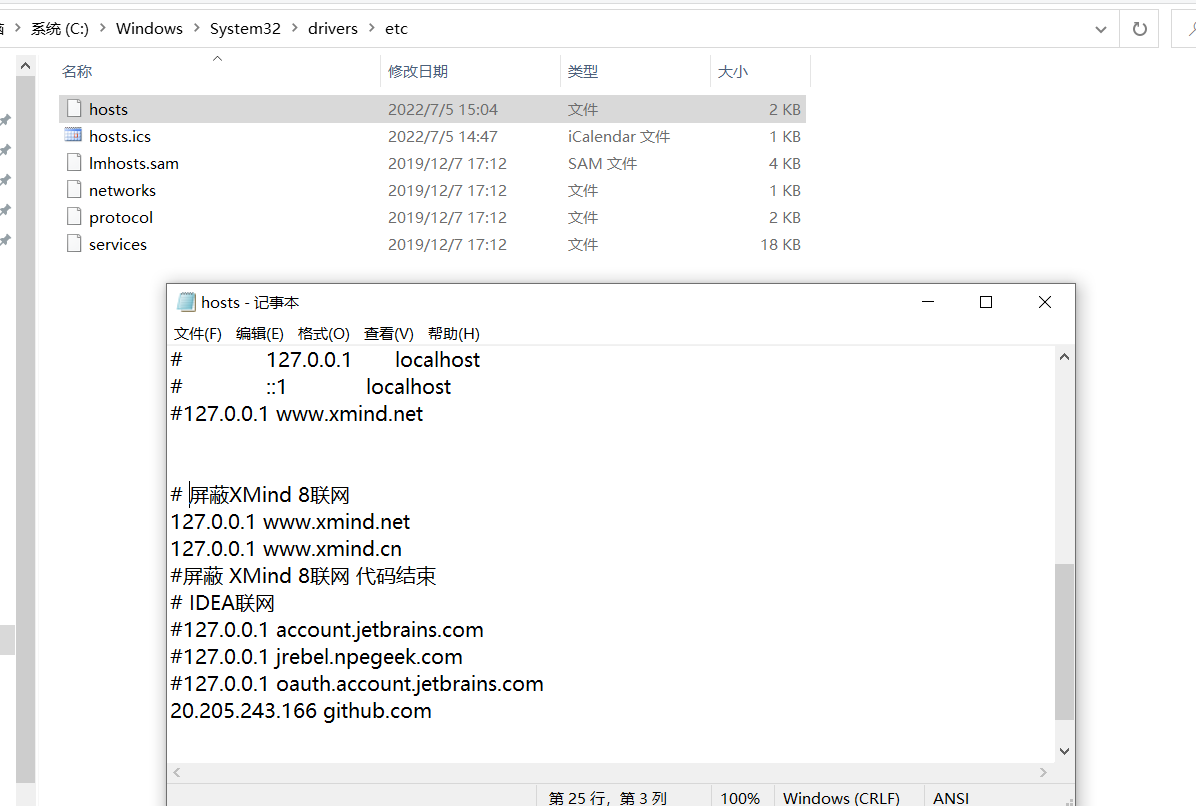Click the lmhosts.sam file icon

coord(74,162)
